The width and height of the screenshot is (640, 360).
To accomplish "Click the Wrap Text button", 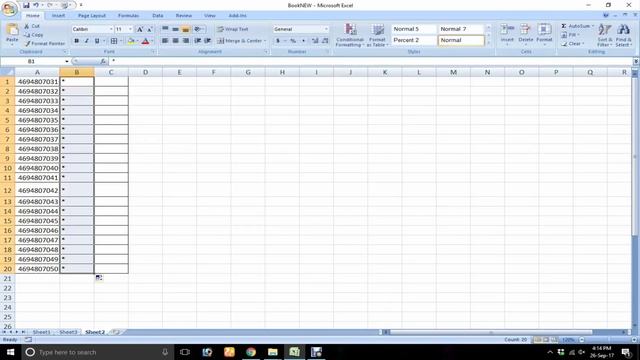I will pyautogui.click(x=232, y=29).
